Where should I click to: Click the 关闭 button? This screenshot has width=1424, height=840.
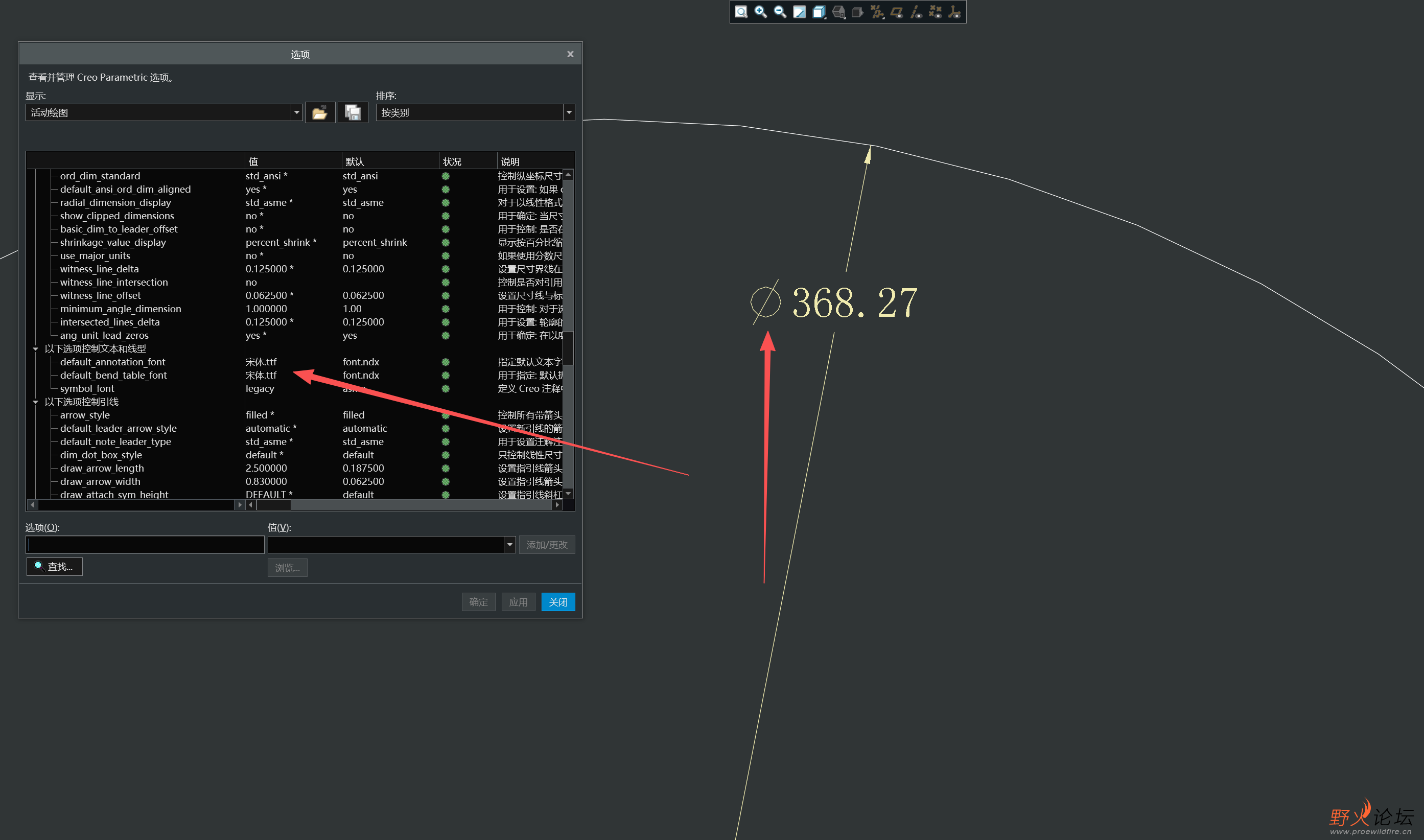[x=557, y=602]
